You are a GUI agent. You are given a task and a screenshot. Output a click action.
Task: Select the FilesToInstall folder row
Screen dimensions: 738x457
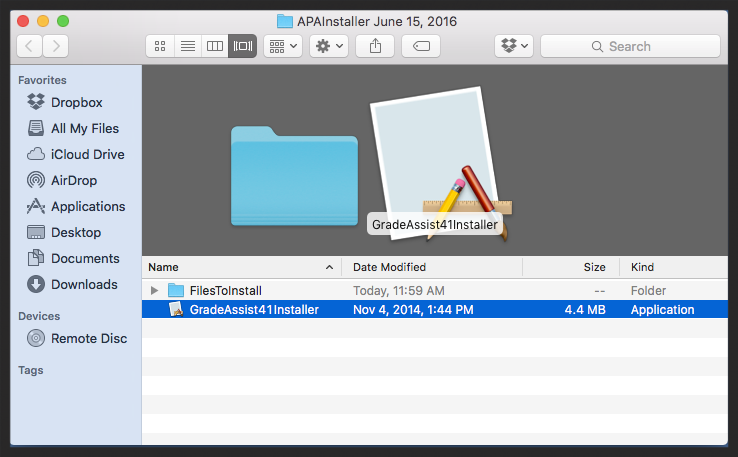(x=435, y=290)
